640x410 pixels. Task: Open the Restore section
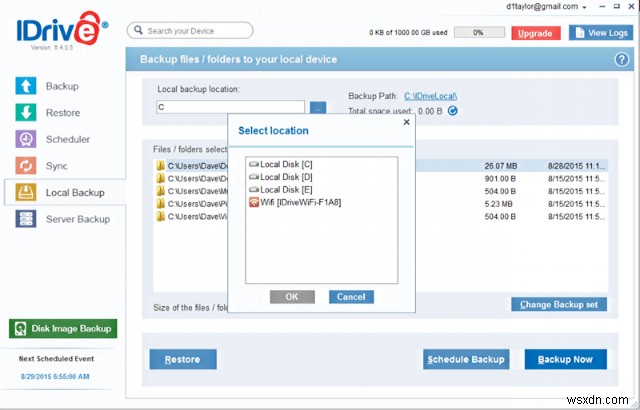63,113
